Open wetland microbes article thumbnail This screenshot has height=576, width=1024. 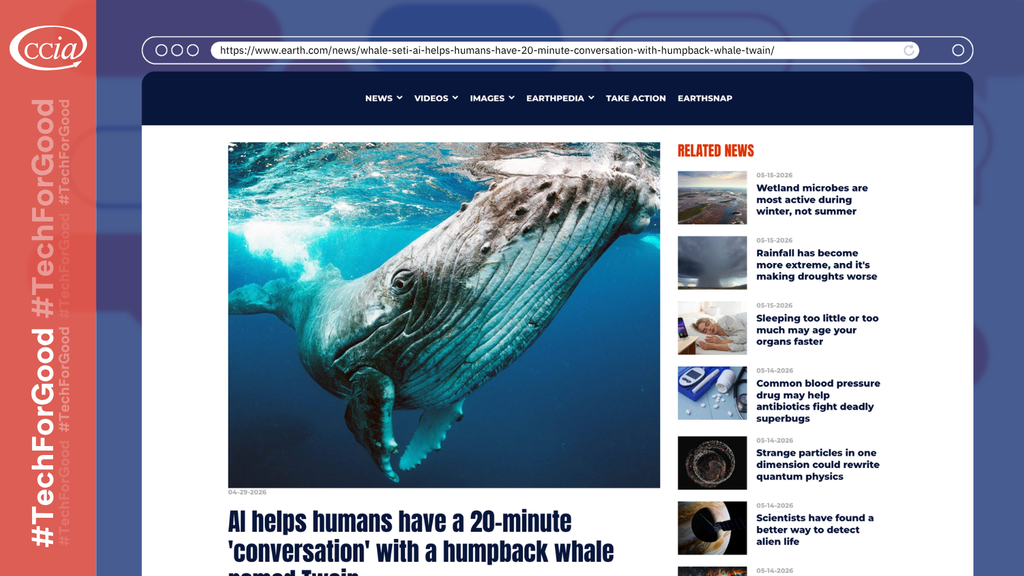[712, 198]
